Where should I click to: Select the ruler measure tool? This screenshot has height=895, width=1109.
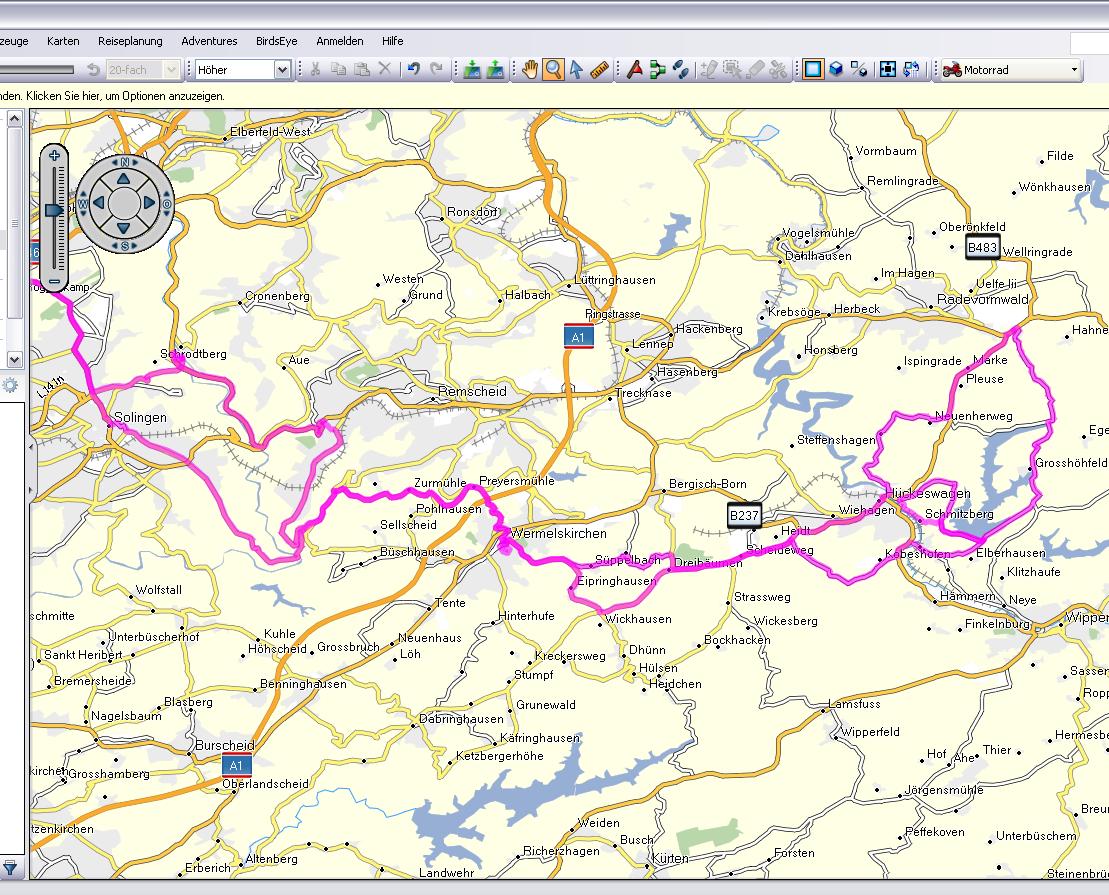point(600,69)
